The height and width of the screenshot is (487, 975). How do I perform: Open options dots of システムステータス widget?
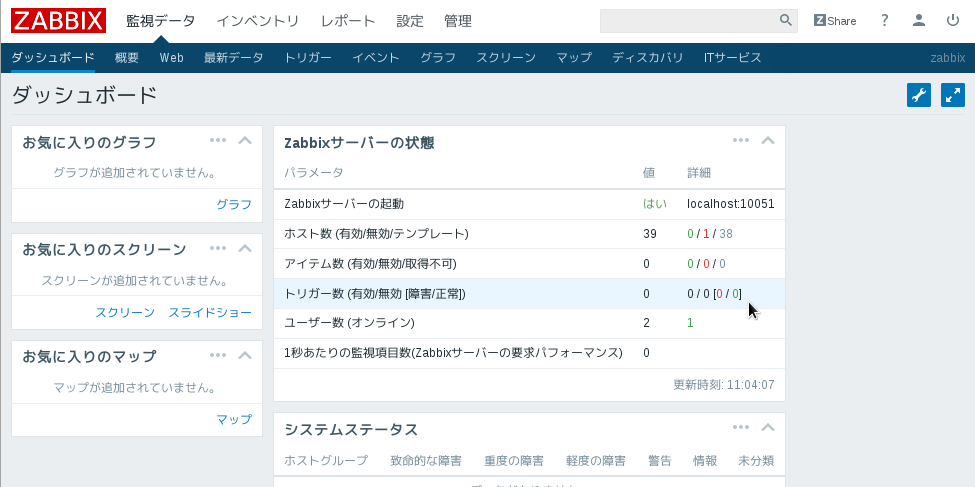741,427
